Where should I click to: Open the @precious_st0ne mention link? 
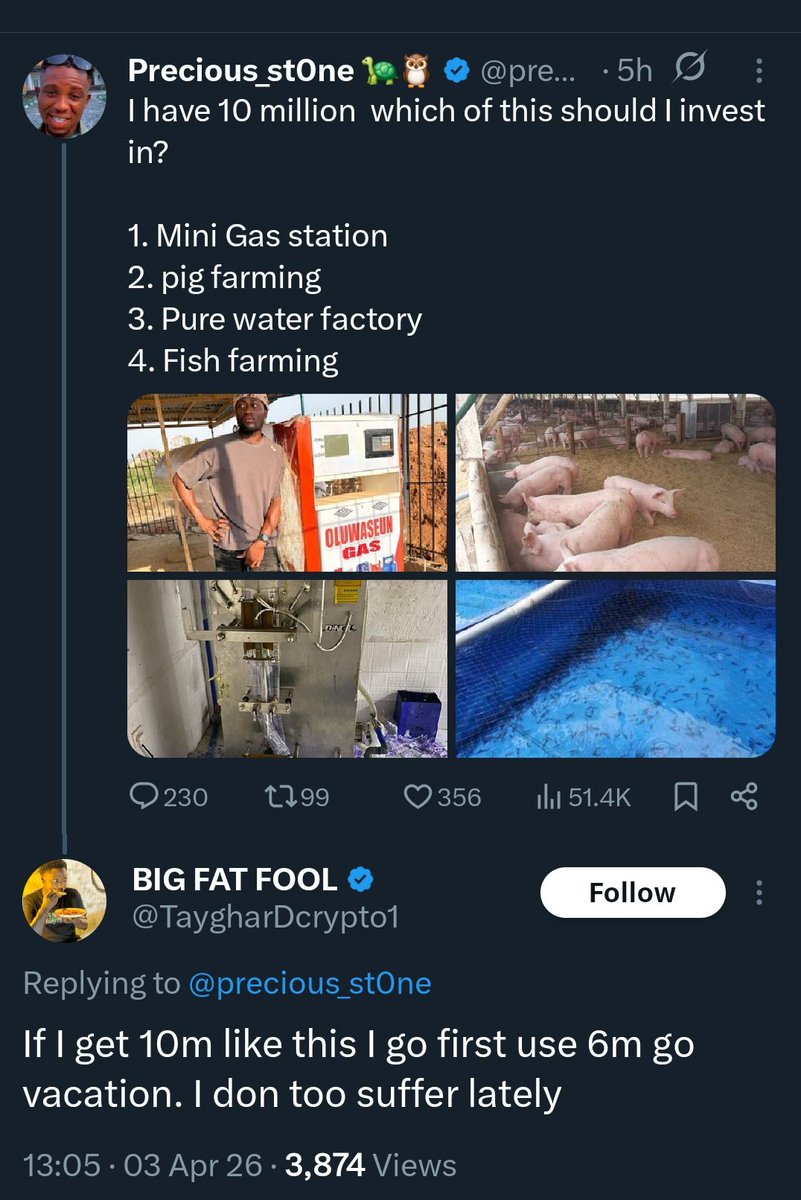click(x=309, y=983)
